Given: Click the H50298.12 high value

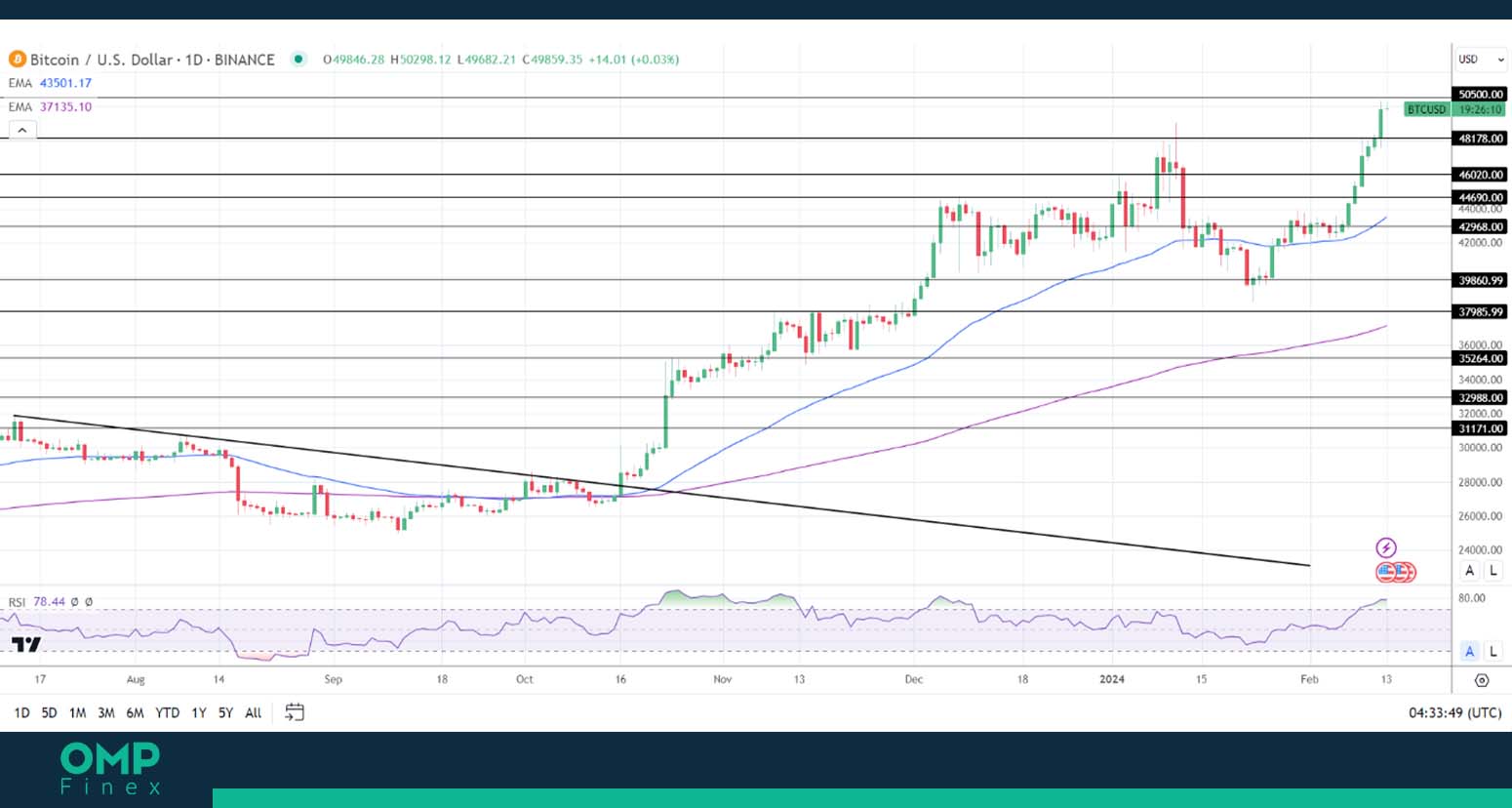Looking at the screenshot, I should [x=420, y=60].
